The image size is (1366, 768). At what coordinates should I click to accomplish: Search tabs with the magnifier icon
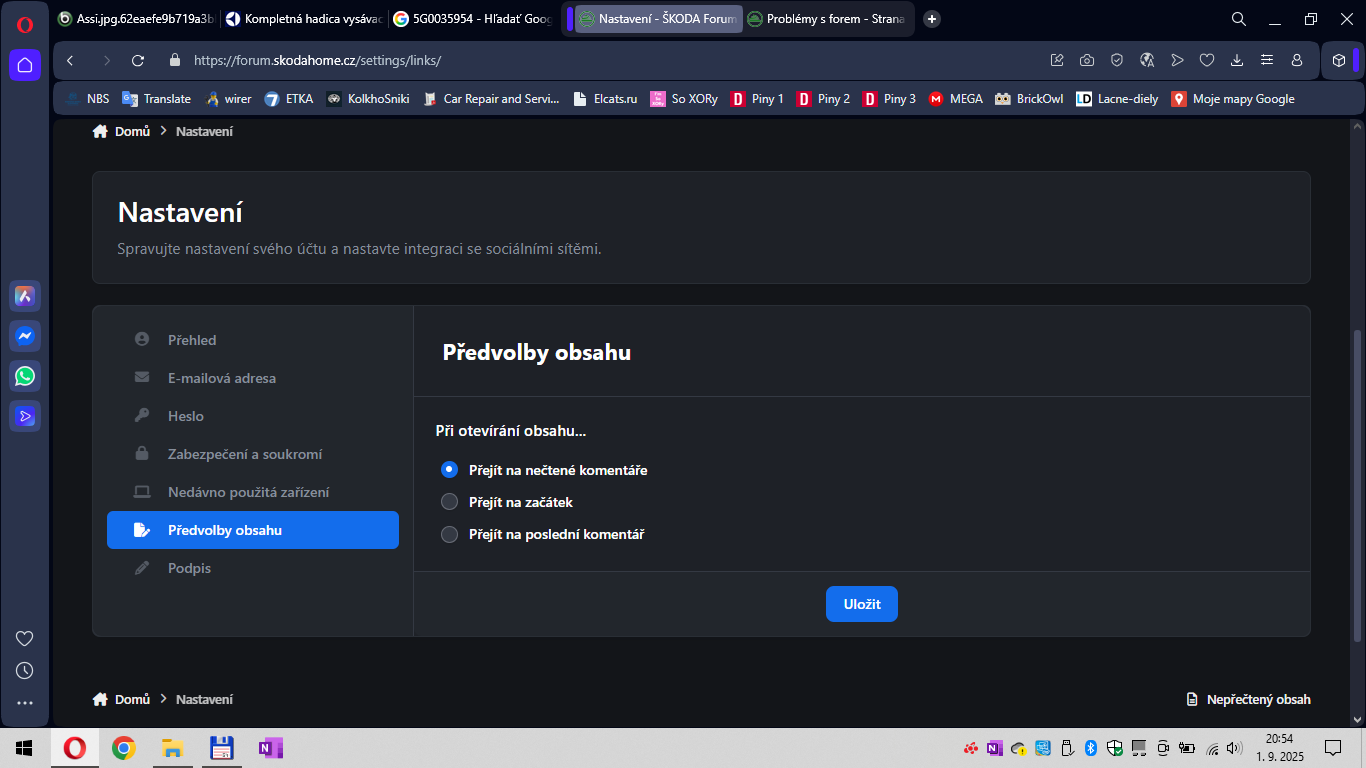tap(1238, 19)
